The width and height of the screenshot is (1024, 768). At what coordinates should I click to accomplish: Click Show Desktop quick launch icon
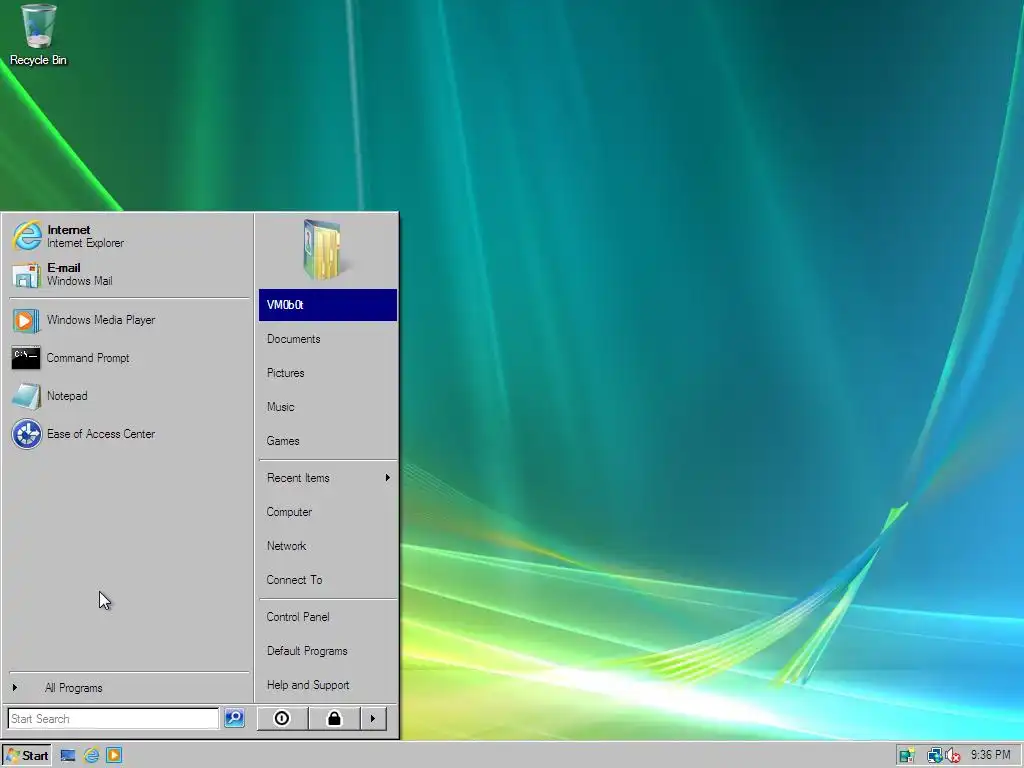[x=68, y=756]
